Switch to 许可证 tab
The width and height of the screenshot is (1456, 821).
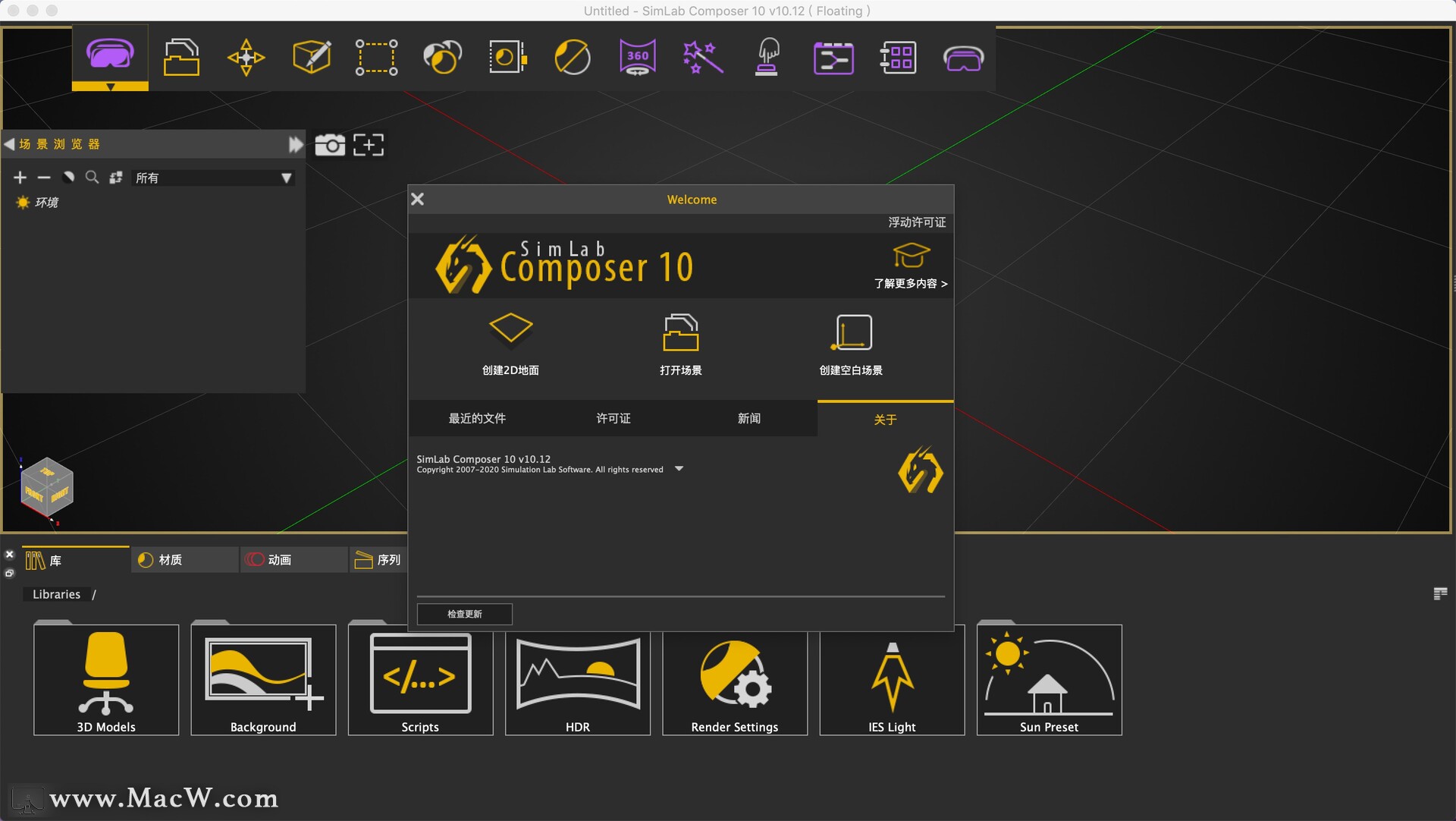613,419
